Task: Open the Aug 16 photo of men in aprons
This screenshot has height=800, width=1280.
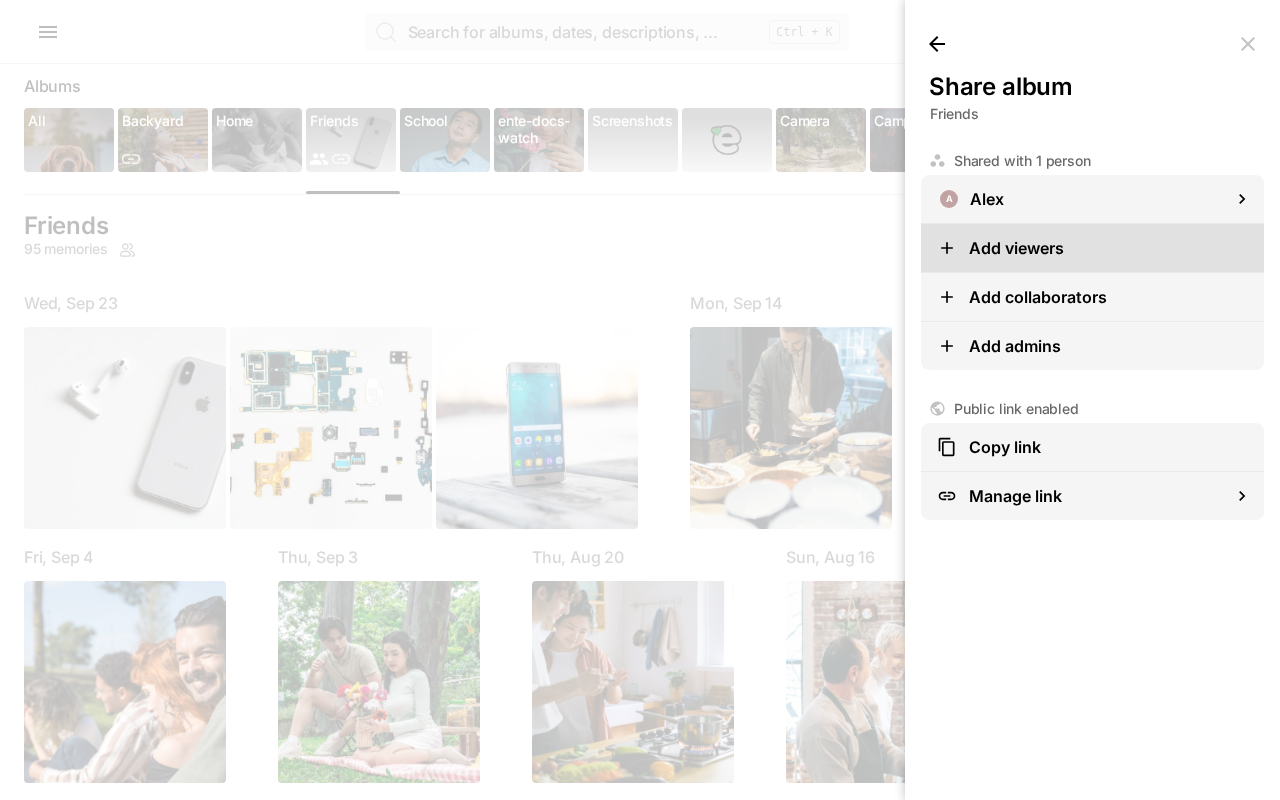Action: point(845,682)
